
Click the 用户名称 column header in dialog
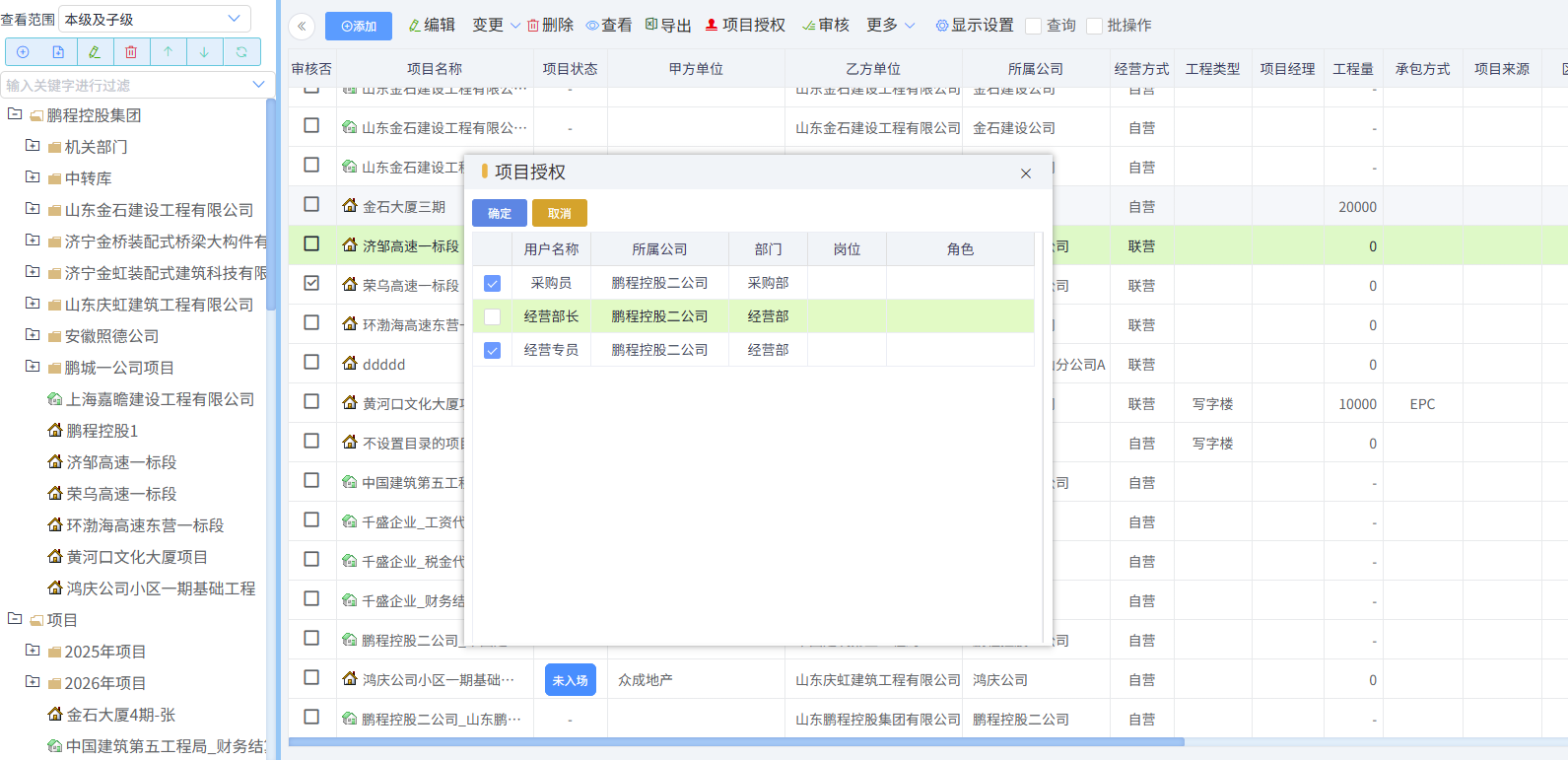[552, 249]
